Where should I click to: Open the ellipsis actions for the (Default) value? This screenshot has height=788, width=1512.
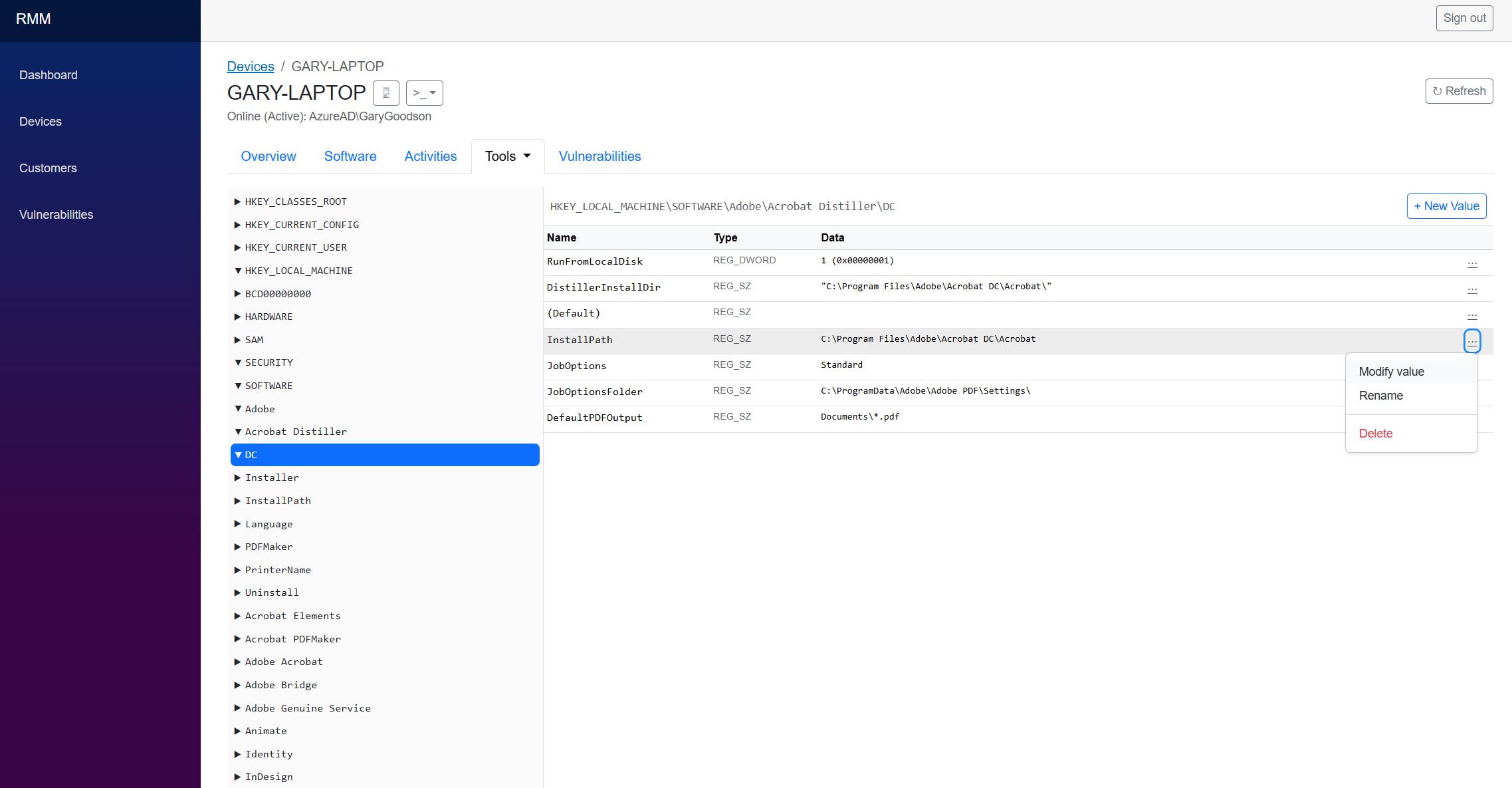click(x=1473, y=317)
